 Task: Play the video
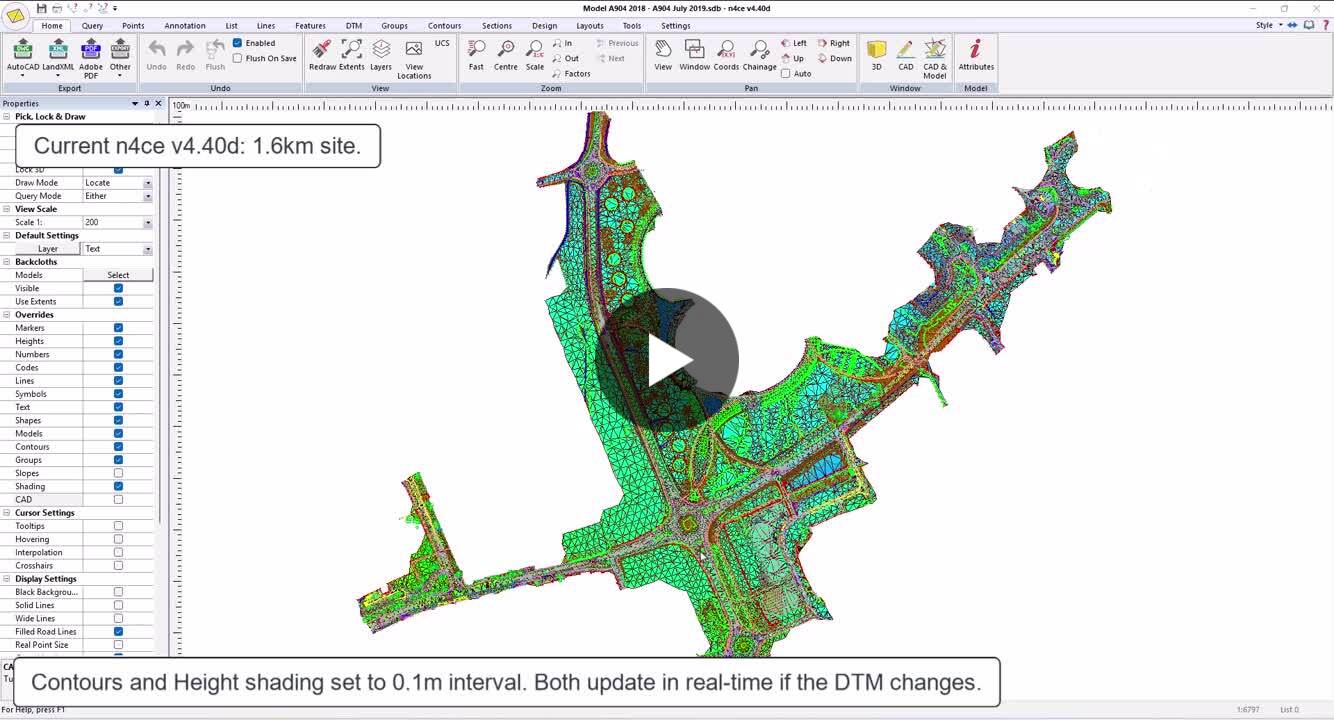[667, 360]
